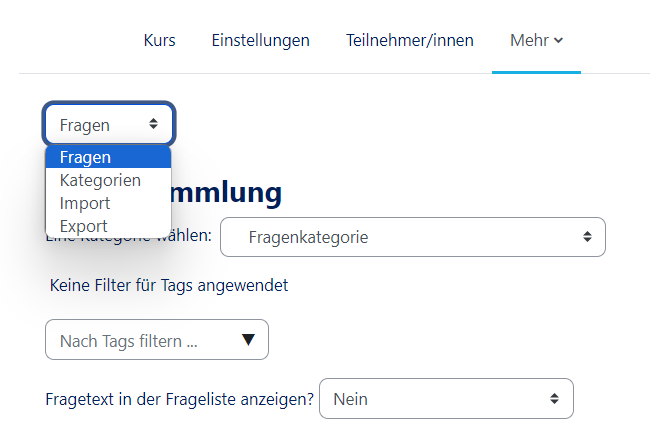Click the up-down arrows on Fragen select

tap(153, 125)
